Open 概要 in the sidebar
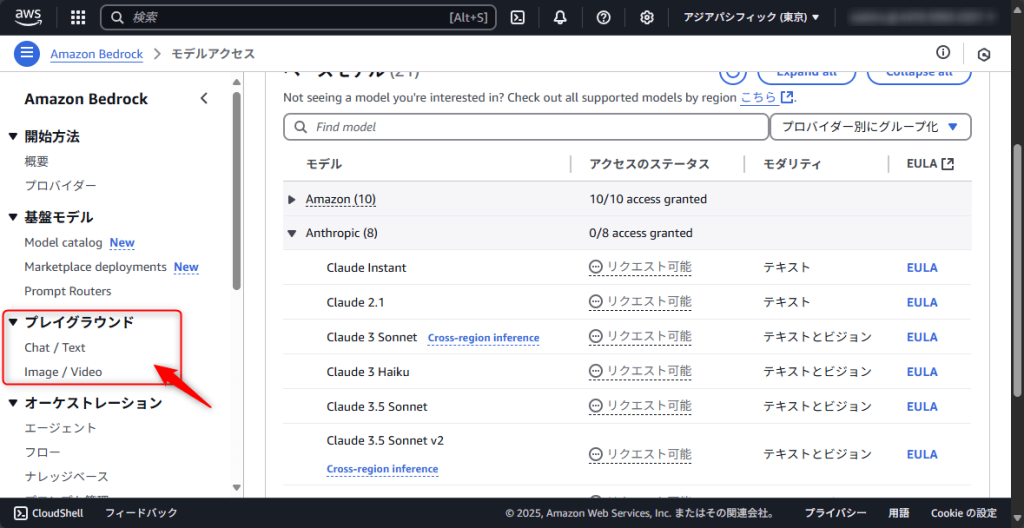This screenshot has height=528, width=1024. (x=37, y=161)
